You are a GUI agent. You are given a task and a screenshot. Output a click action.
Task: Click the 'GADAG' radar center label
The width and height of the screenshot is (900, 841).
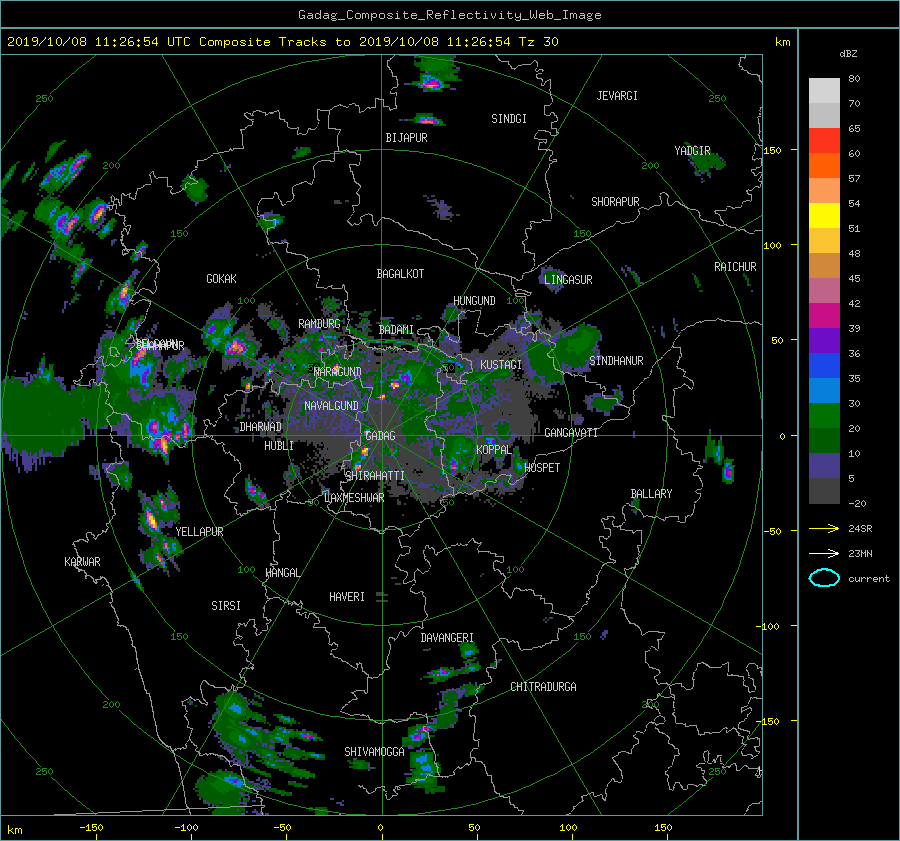[x=380, y=436]
